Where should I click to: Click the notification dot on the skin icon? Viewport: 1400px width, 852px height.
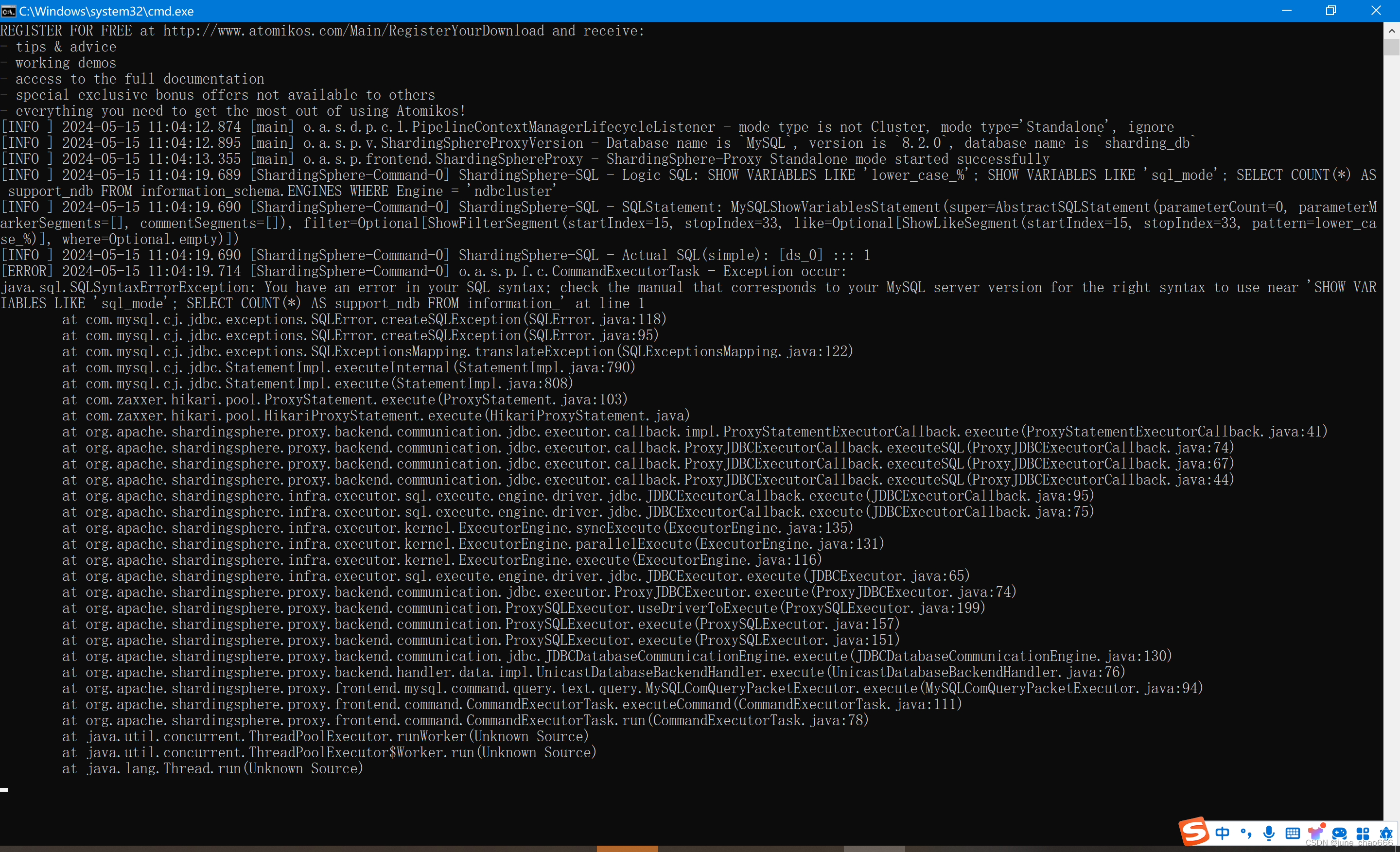pyautogui.click(x=1324, y=825)
